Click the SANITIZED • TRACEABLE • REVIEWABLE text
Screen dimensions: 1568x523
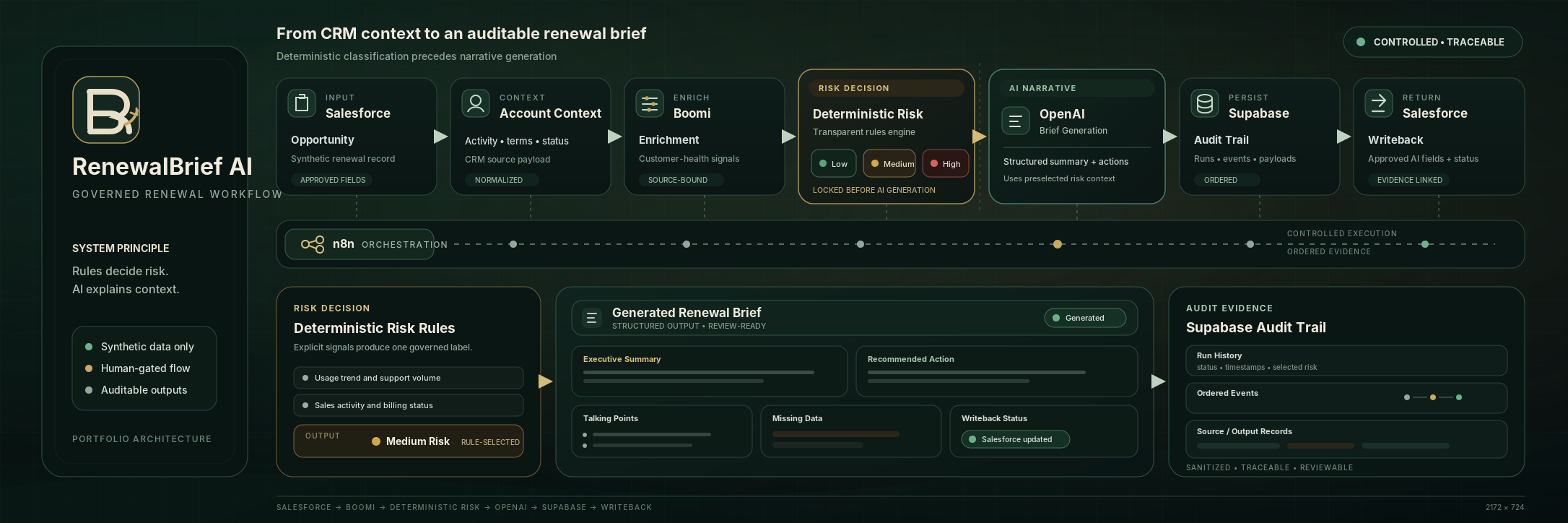point(1270,467)
